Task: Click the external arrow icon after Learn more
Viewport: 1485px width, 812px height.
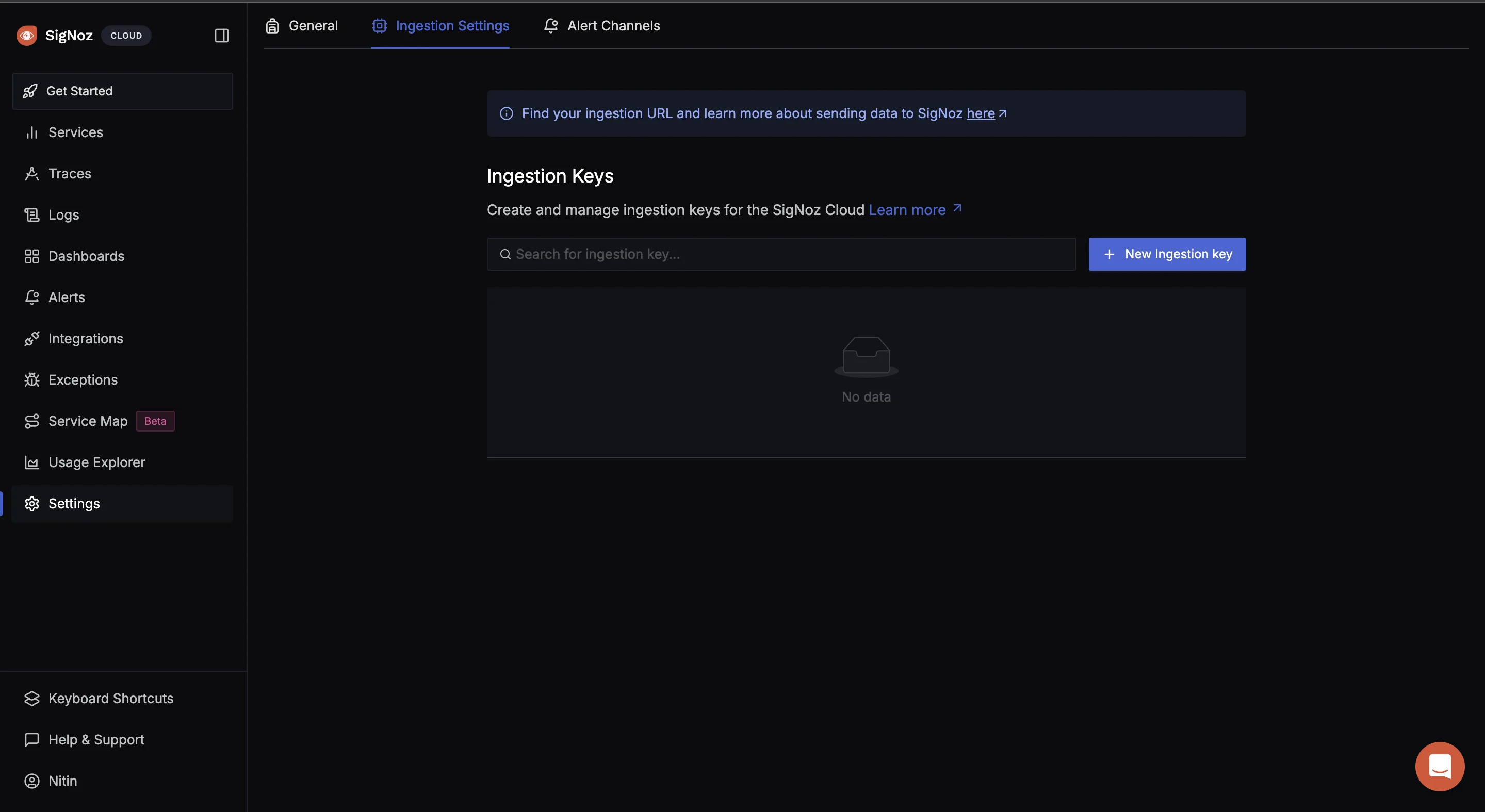Action: tap(957, 208)
